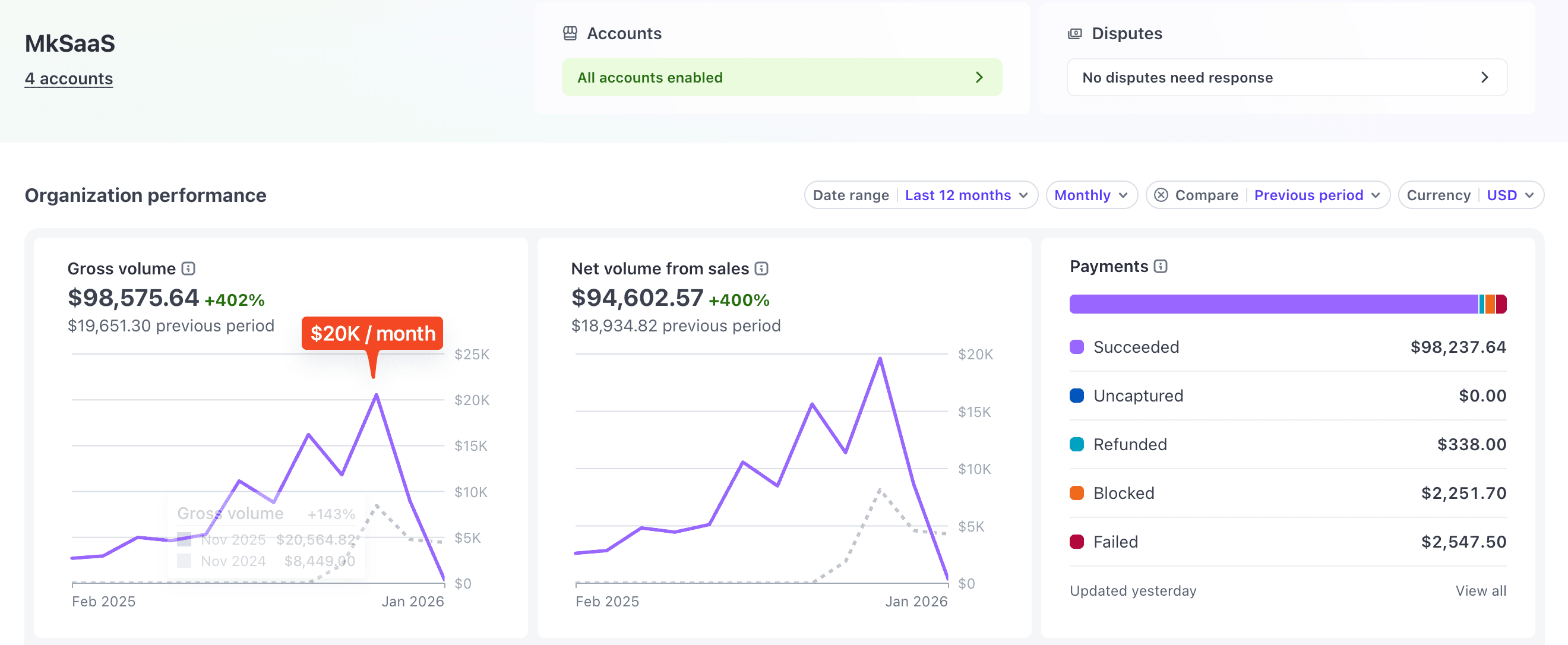The width and height of the screenshot is (1568, 645).
Task: Click the Net volume from sales info icon
Action: [761, 268]
